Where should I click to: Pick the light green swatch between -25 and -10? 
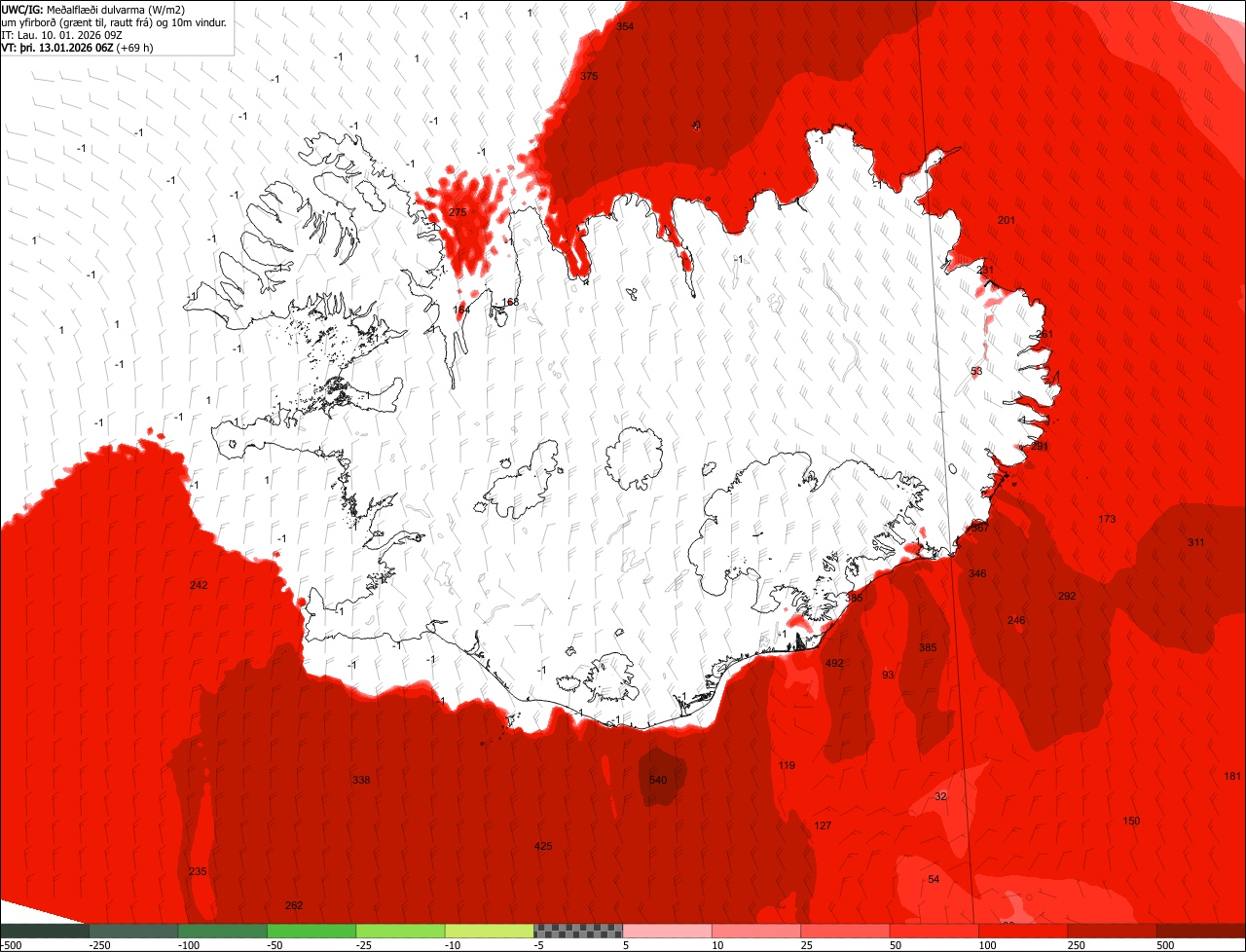(x=400, y=931)
